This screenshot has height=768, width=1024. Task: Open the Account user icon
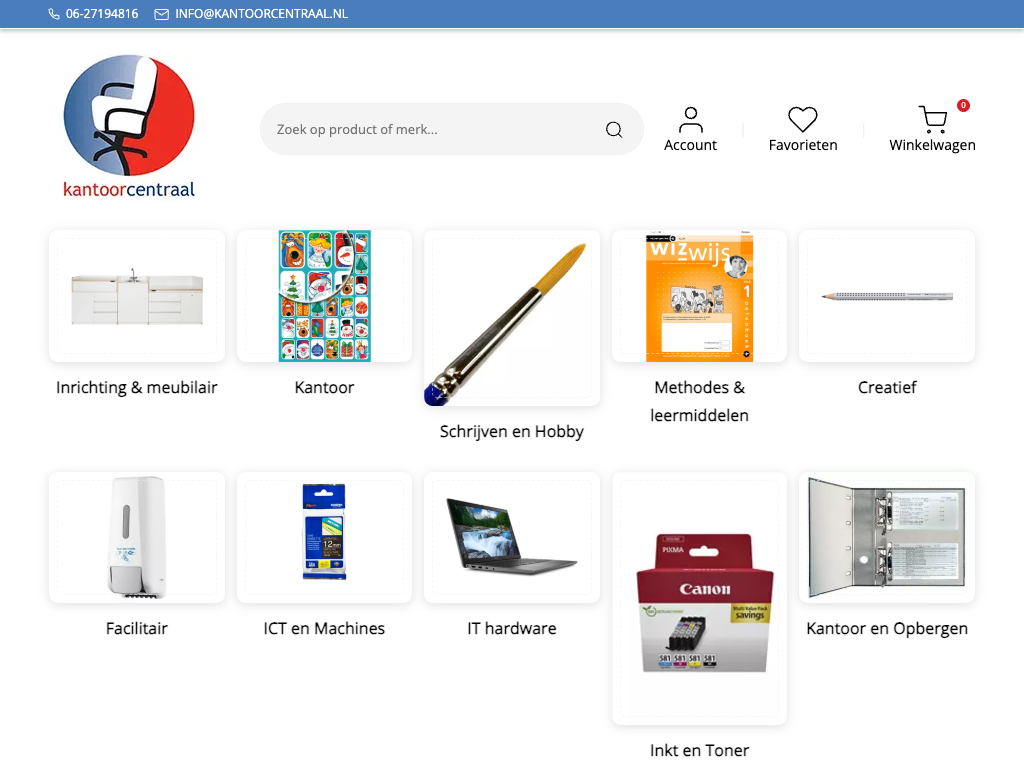[x=690, y=120]
